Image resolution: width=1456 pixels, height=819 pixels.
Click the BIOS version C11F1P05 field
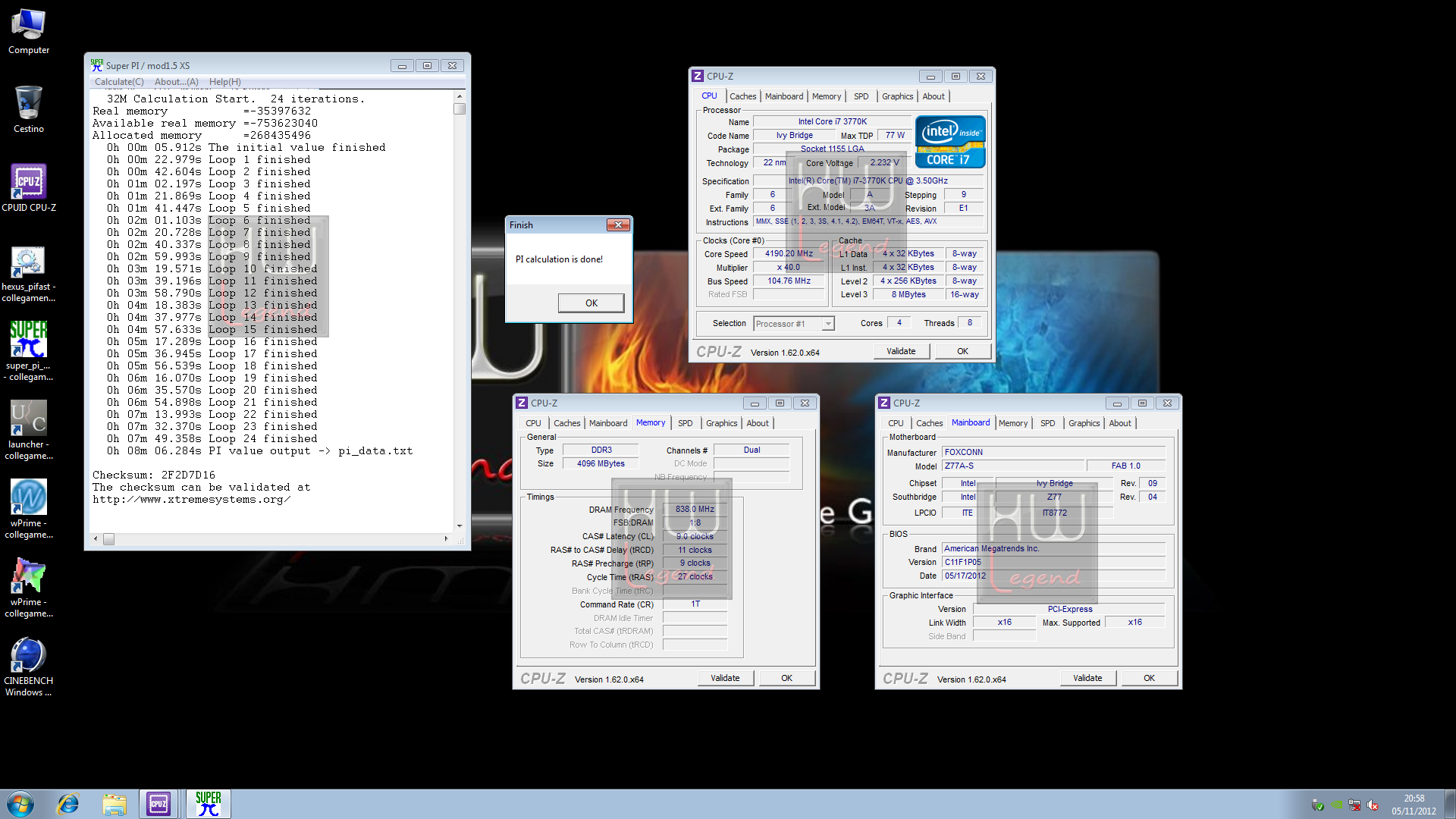click(x=1053, y=562)
